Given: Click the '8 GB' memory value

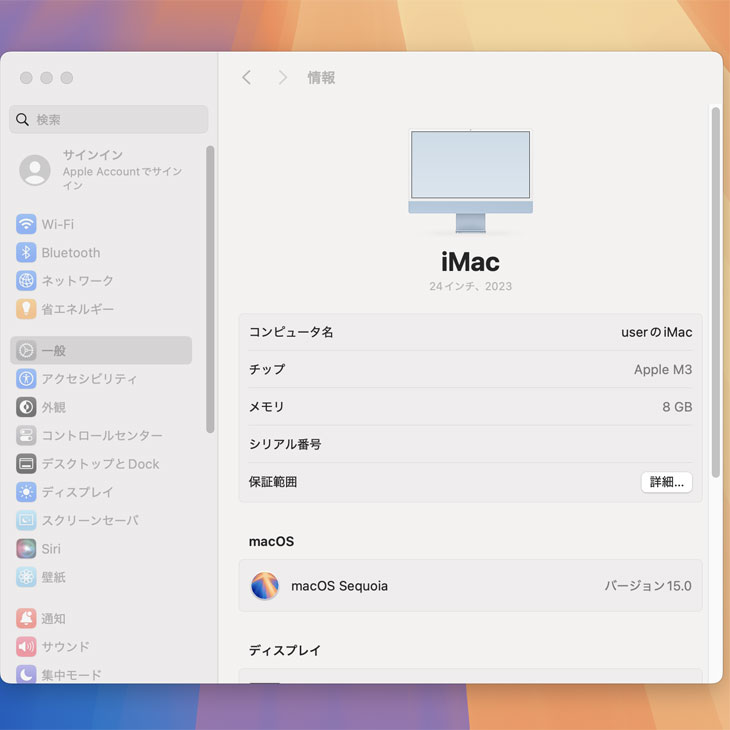Looking at the screenshot, I should tap(677, 407).
